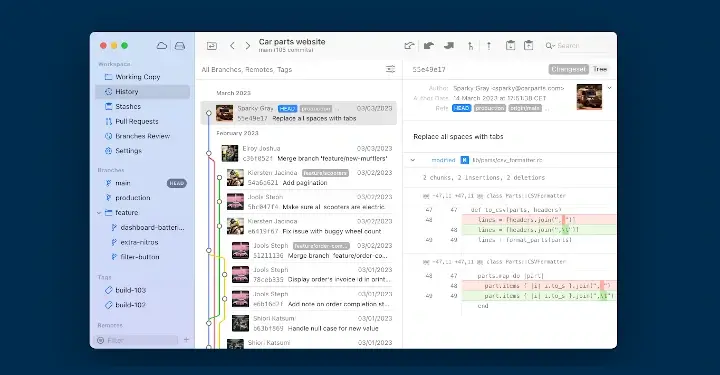The image size is (720, 375).
Task: Expand the author details chevron
Action: pos(609,88)
